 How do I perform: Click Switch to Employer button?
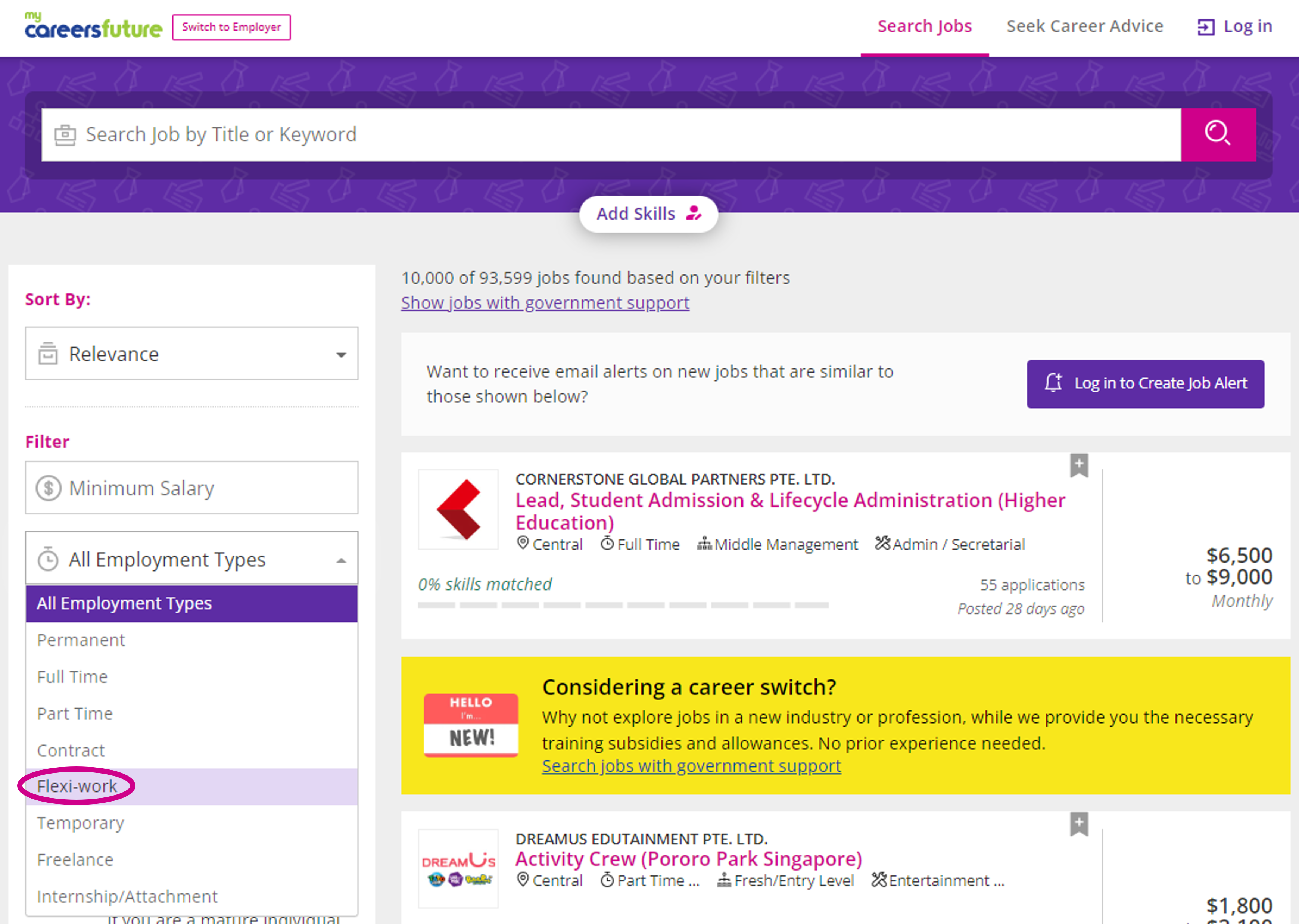(x=231, y=27)
